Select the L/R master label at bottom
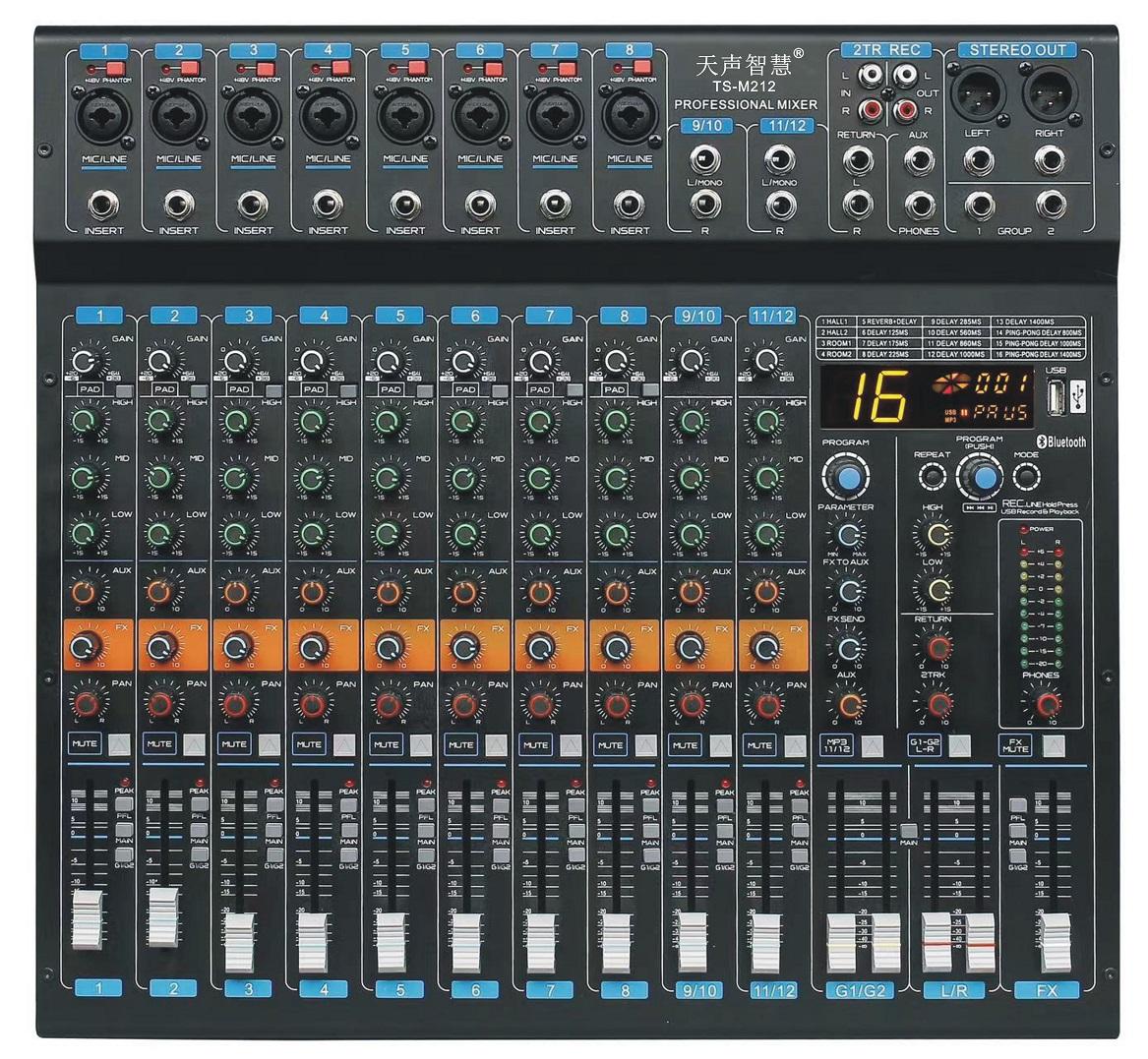The image size is (1148, 1059). click(x=953, y=990)
